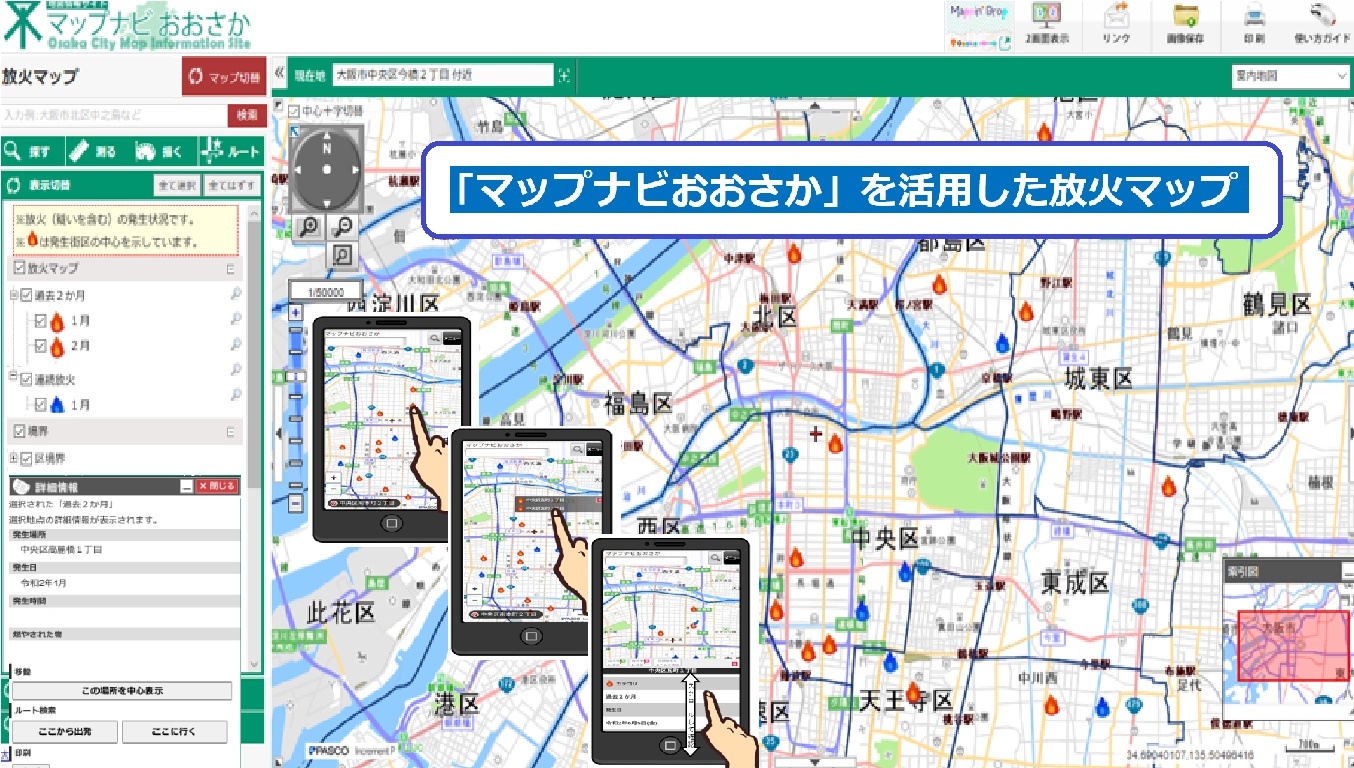
Task: Open the ルート route tab
Action: (x=231, y=152)
